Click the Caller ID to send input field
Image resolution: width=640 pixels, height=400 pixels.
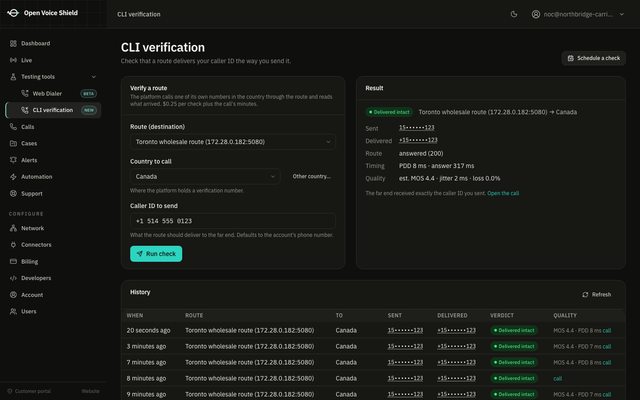coord(233,221)
